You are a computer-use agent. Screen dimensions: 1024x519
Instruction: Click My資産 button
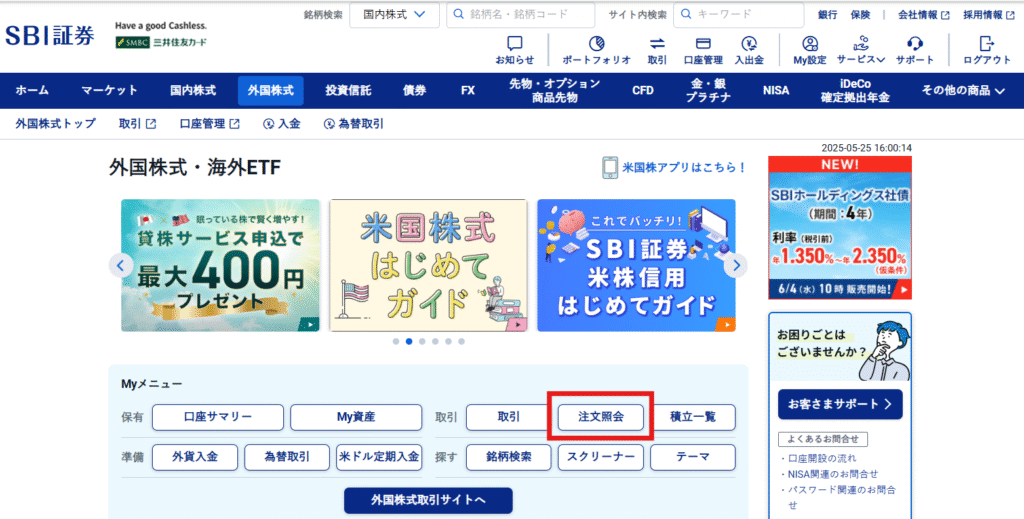click(356, 417)
